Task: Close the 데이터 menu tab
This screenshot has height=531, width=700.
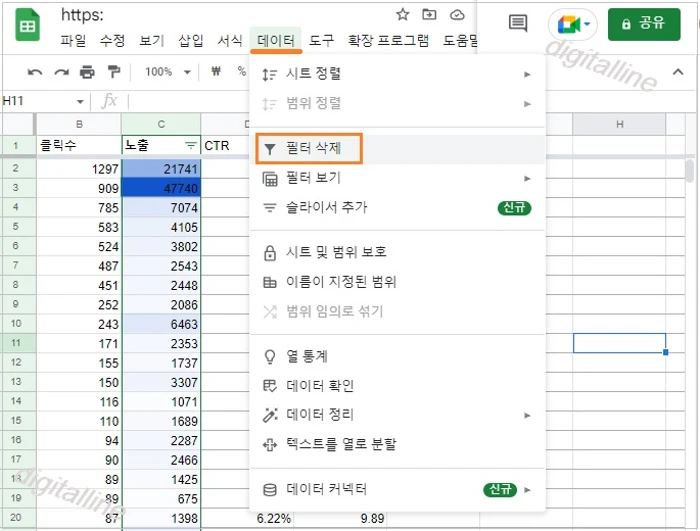Action: [276, 41]
